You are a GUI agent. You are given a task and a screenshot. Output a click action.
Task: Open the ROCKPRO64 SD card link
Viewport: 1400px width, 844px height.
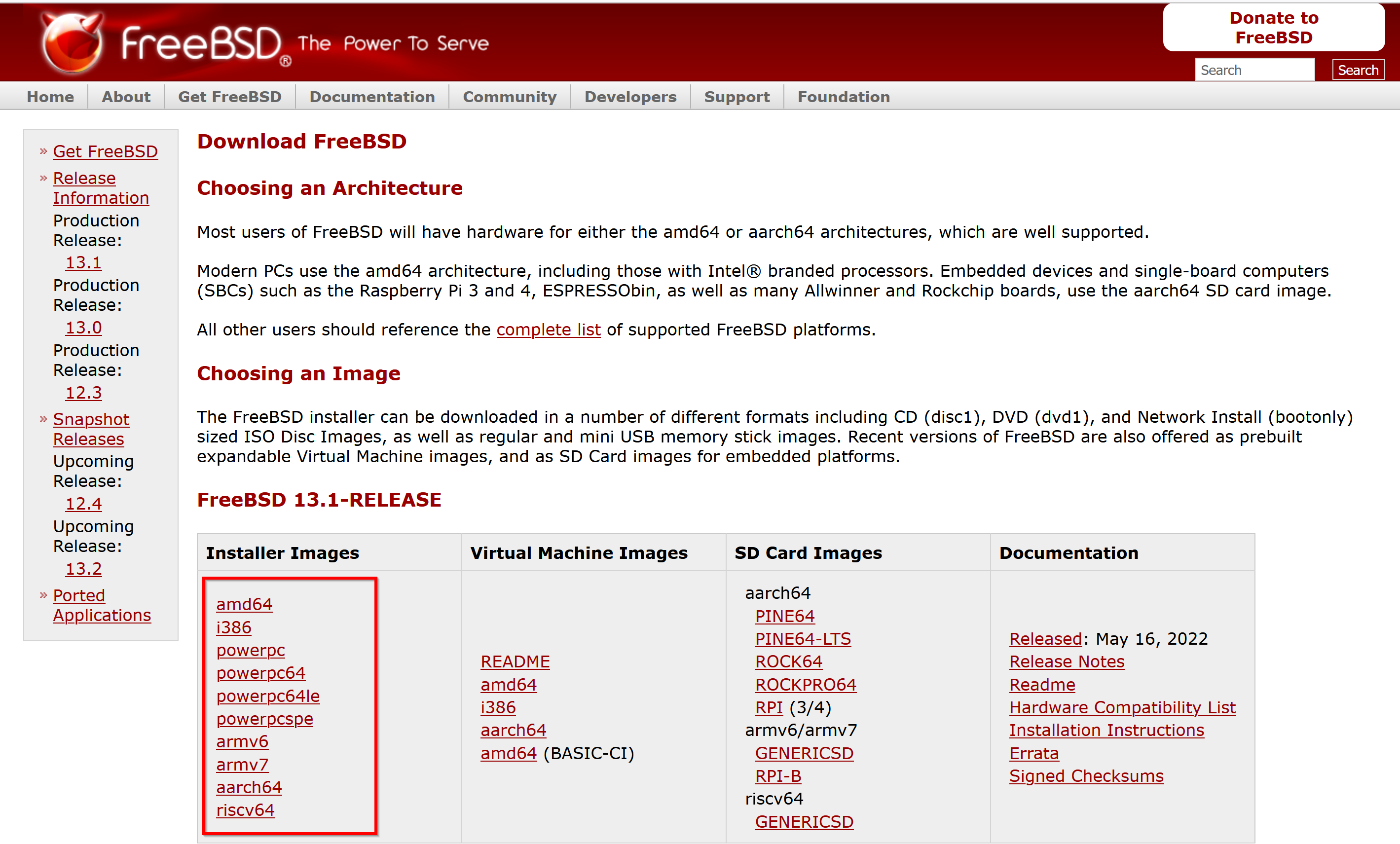806,684
